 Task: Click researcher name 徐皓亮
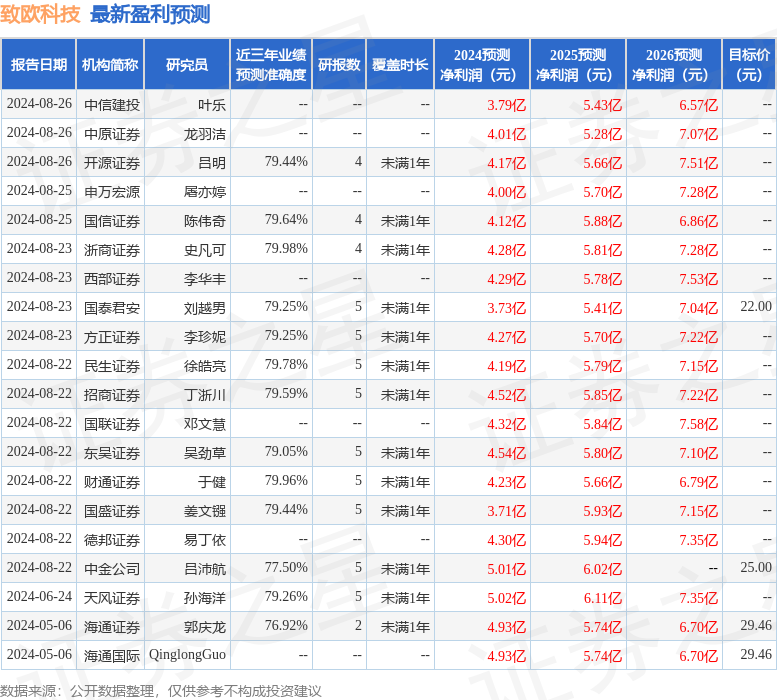click(x=205, y=366)
